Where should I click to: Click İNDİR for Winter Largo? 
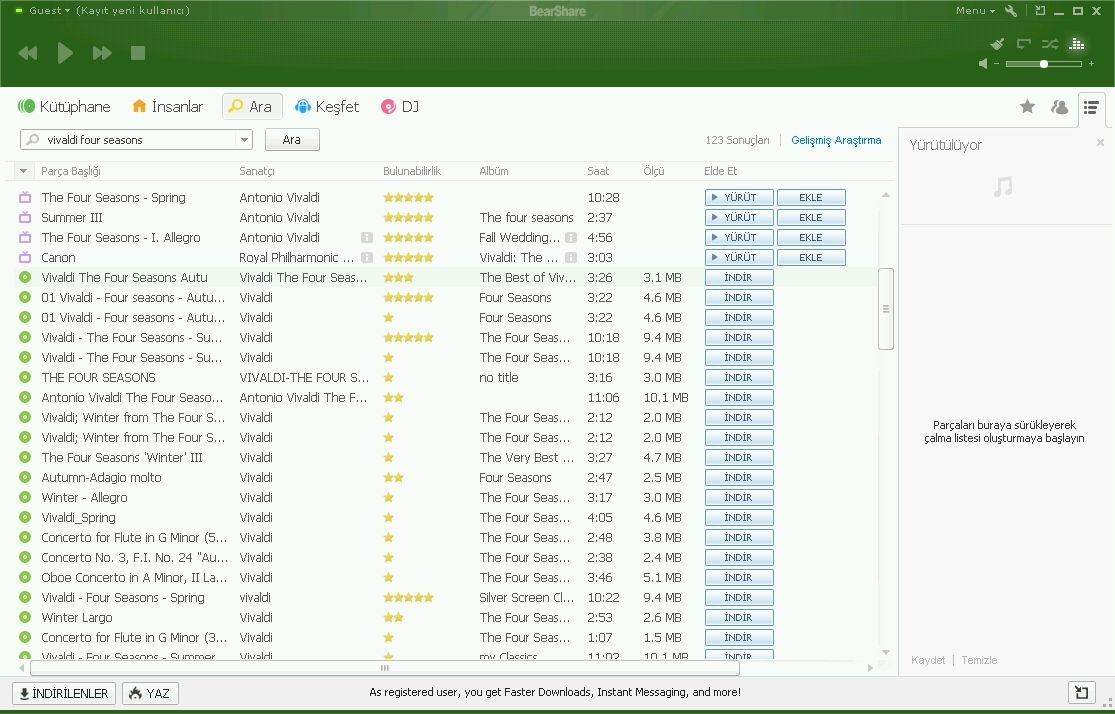click(740, 618)
